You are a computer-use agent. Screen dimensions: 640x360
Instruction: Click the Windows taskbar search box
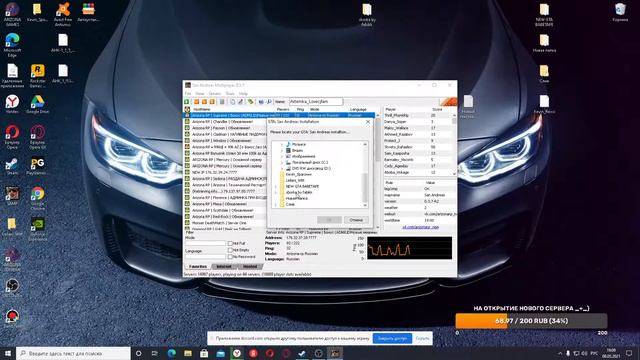(x=73, y=353)
